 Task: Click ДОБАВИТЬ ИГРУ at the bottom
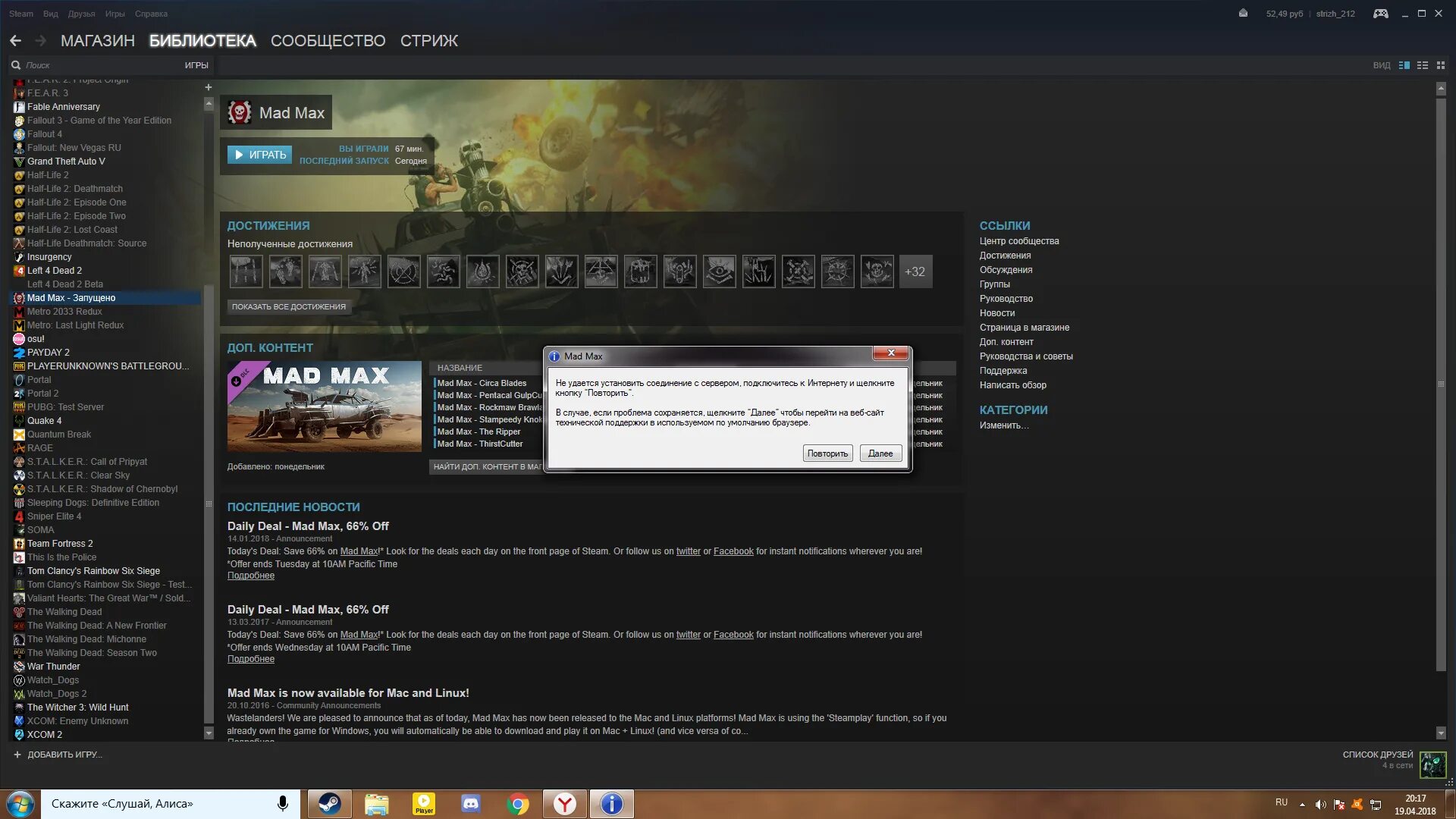[58, 755]
